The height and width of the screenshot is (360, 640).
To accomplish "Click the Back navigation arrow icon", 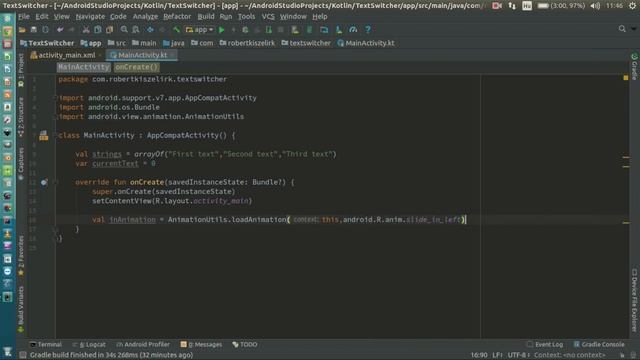I will click(150, 30).
